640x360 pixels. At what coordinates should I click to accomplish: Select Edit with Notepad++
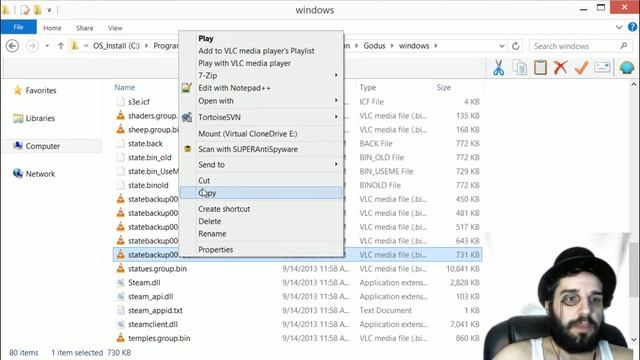[234, 88]
